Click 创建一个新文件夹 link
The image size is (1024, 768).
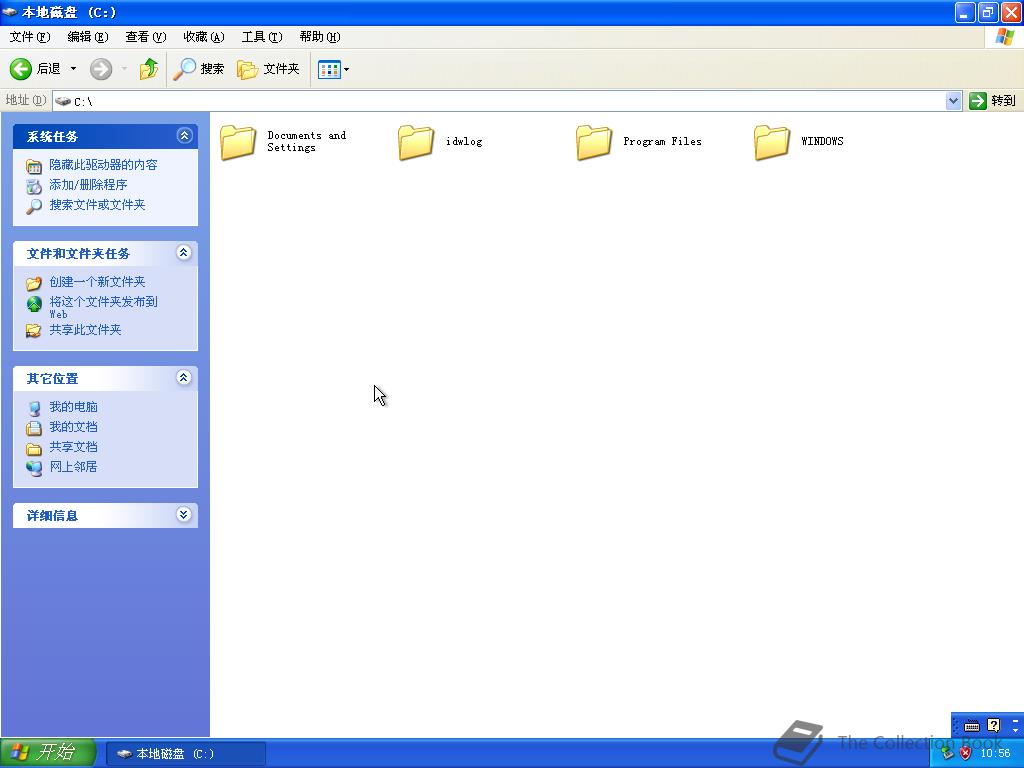pos(97,282)
